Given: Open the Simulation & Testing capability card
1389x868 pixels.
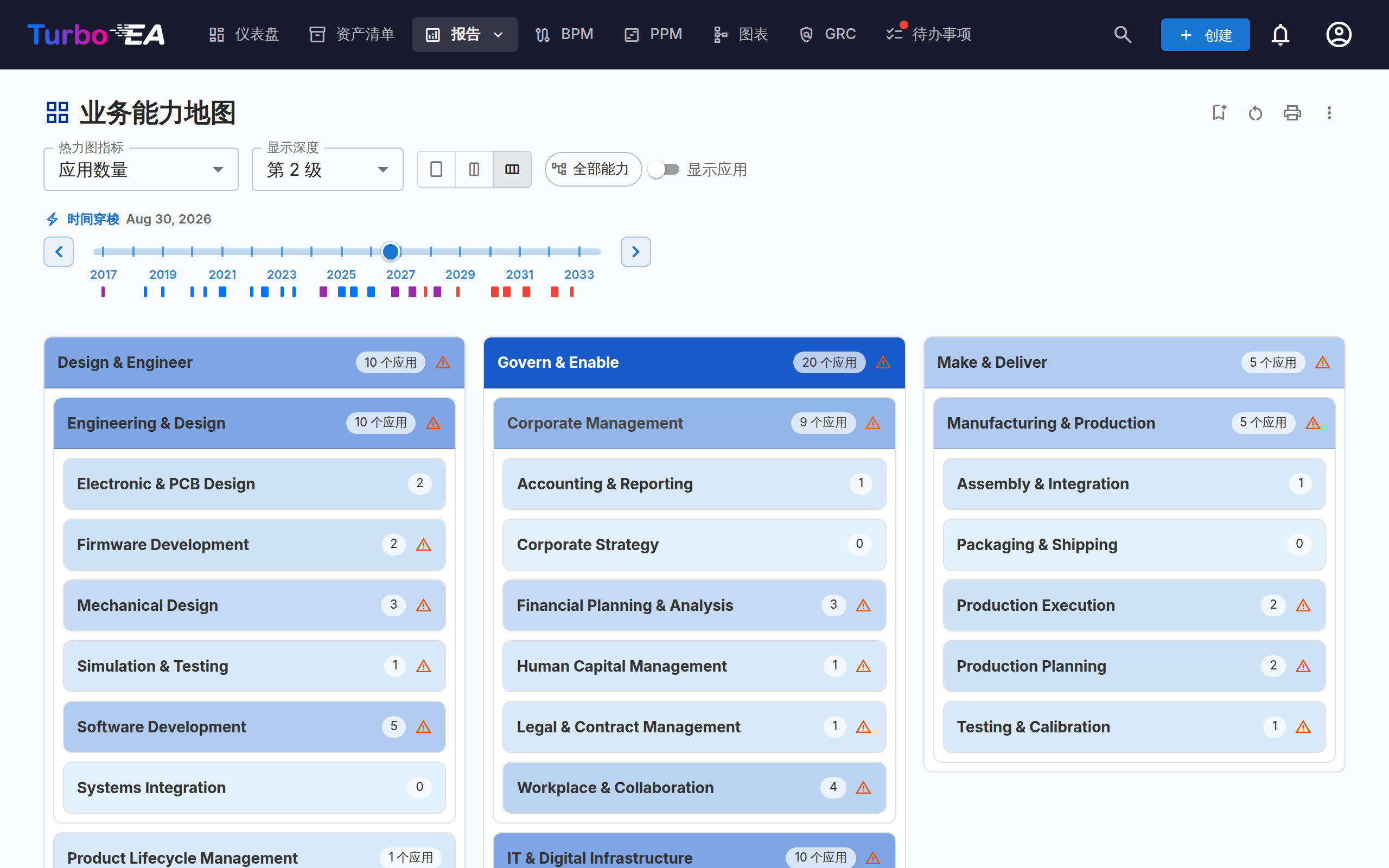Looking at the screenshot, I should [x=254, y=666].
